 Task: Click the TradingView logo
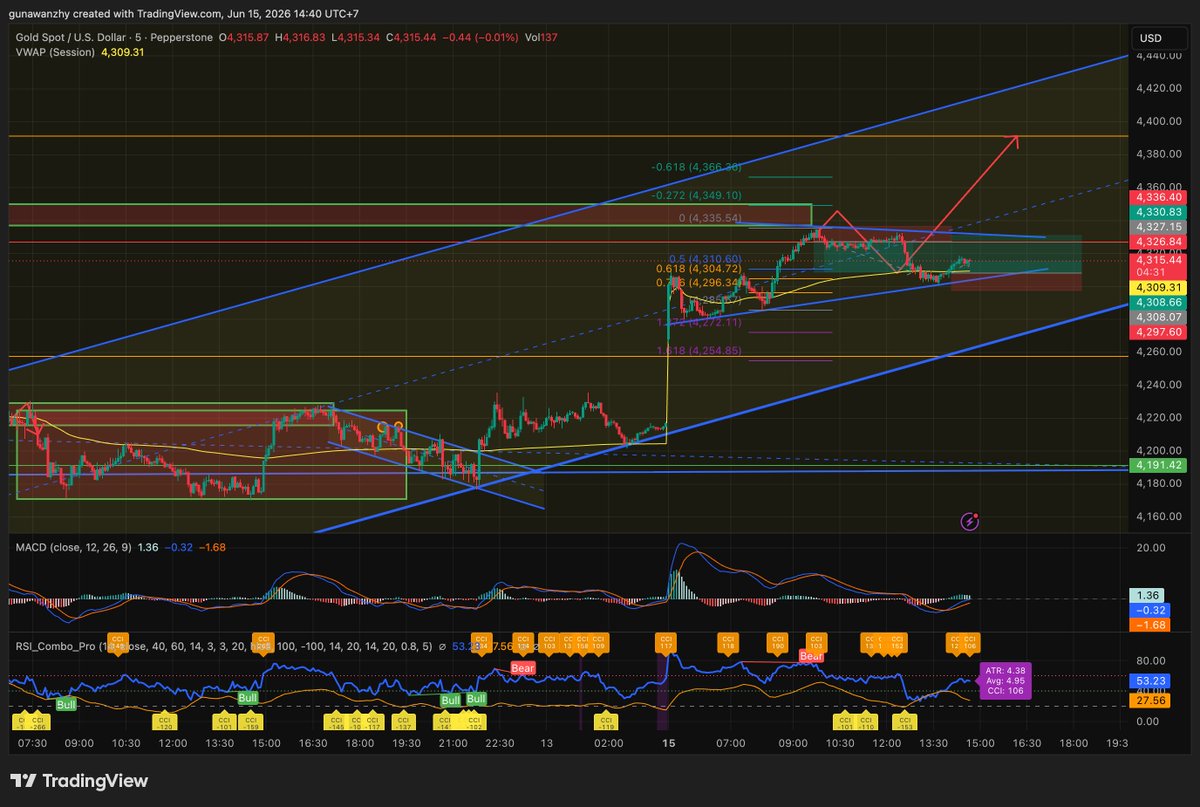coord(79,782)
